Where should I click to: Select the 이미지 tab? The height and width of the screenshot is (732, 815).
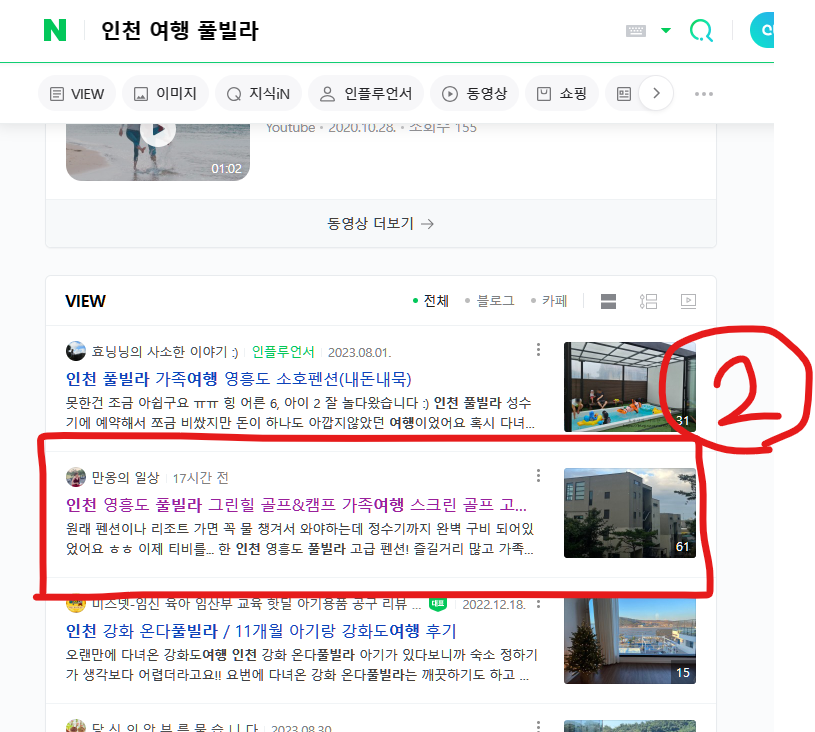click(165, 94)
